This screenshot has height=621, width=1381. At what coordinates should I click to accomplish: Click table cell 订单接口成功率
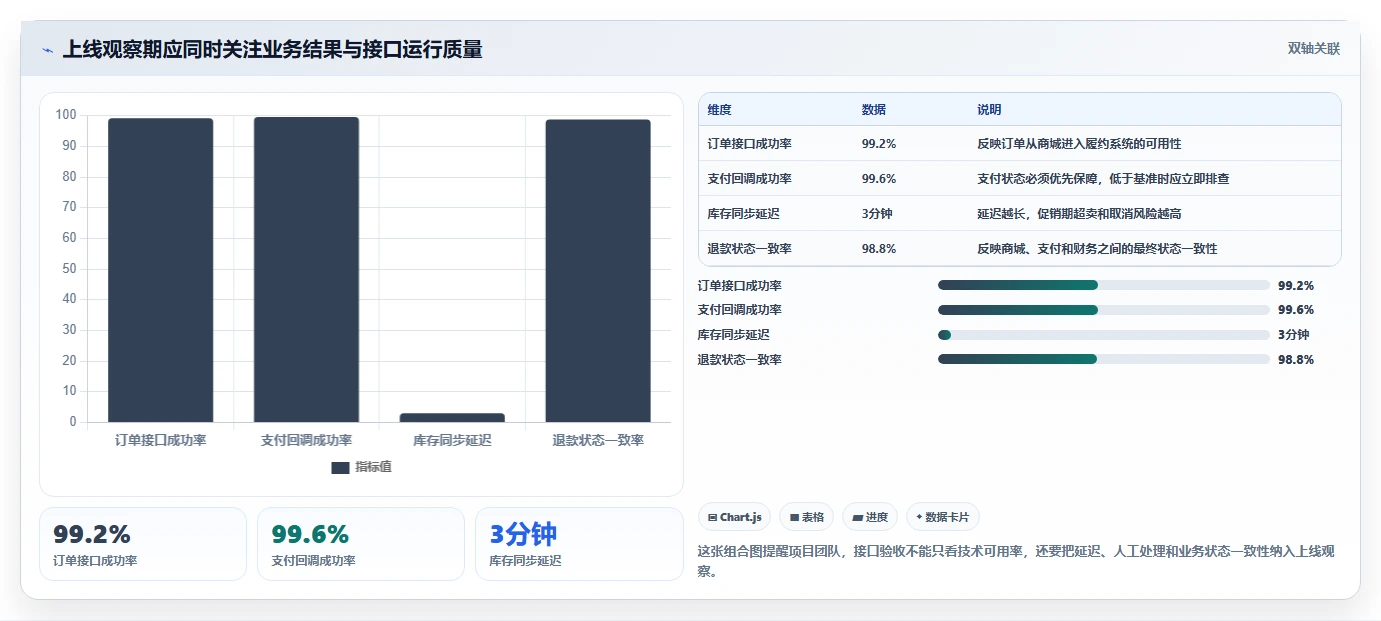[x=749, y=144]
